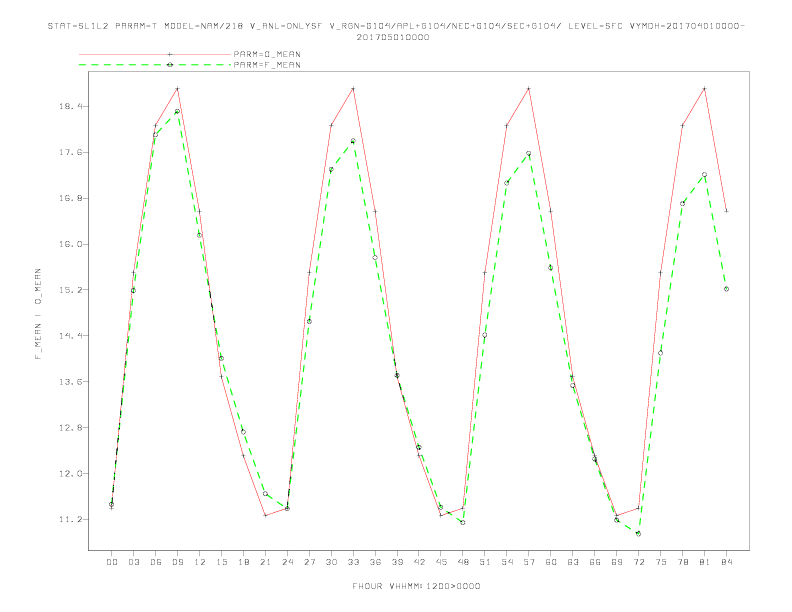Select the O_MEAN plus data point at hour 21
This screenshot has height=612, width=792.
click(x=265, y=516)
